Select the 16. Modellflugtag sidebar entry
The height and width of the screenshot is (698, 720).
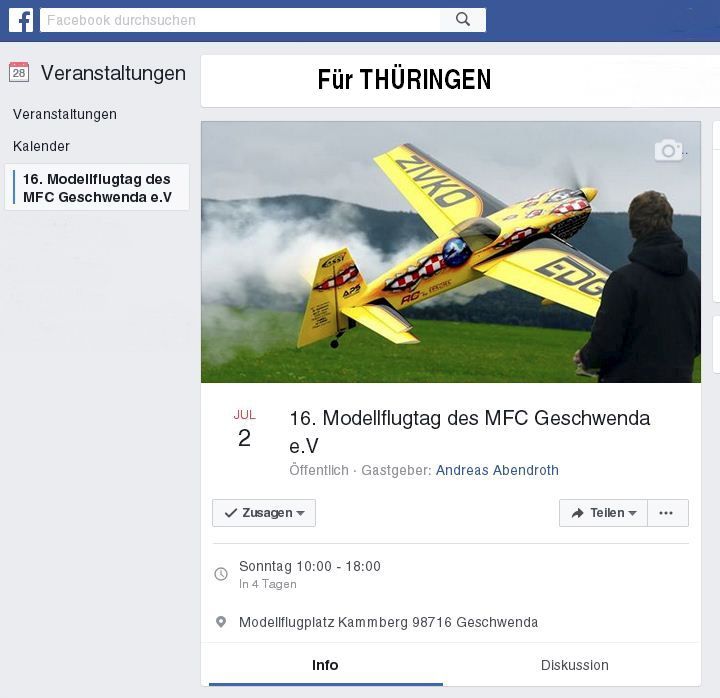[97, 187]
